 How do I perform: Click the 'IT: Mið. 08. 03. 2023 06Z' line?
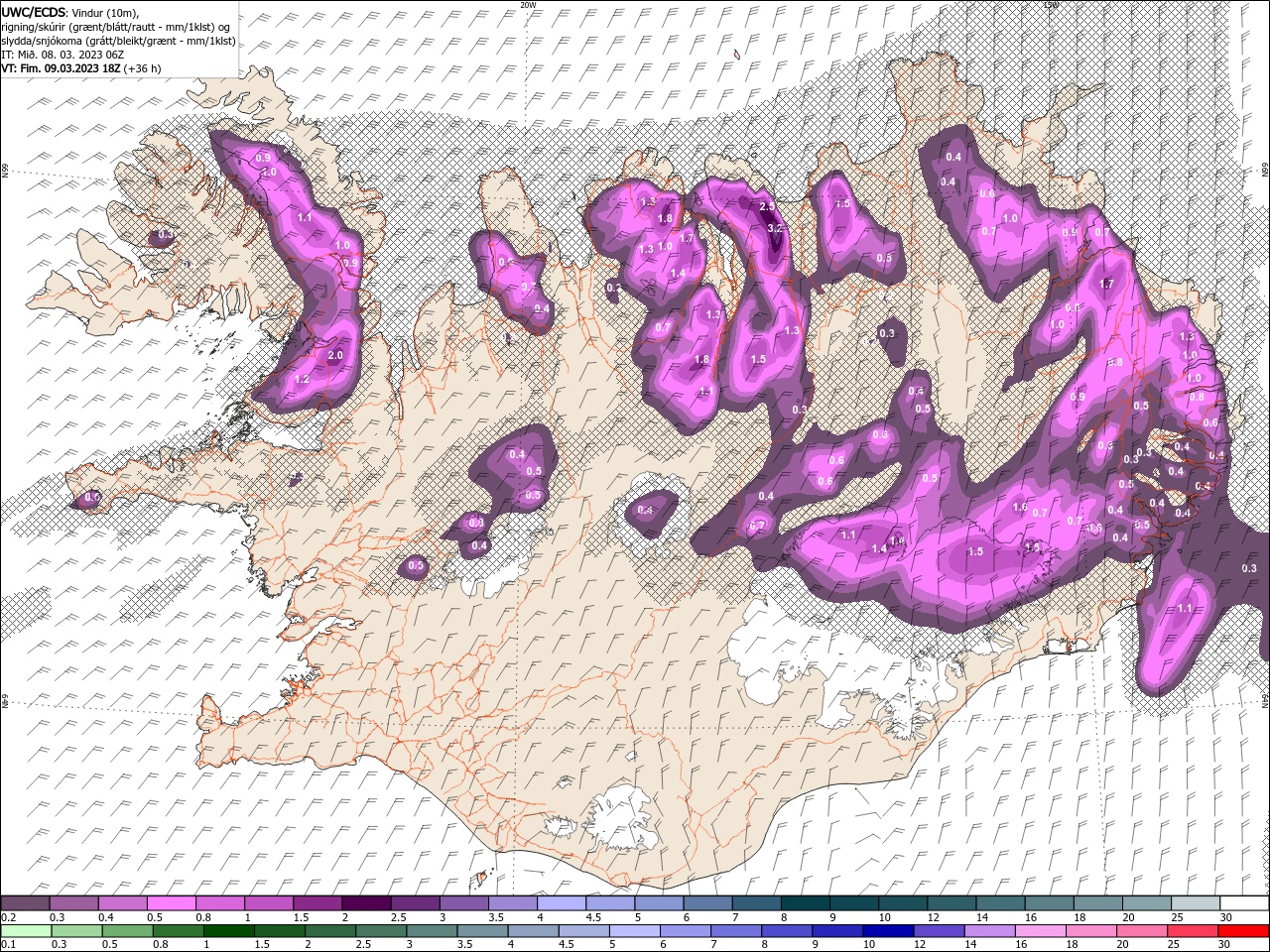point(62,55)
